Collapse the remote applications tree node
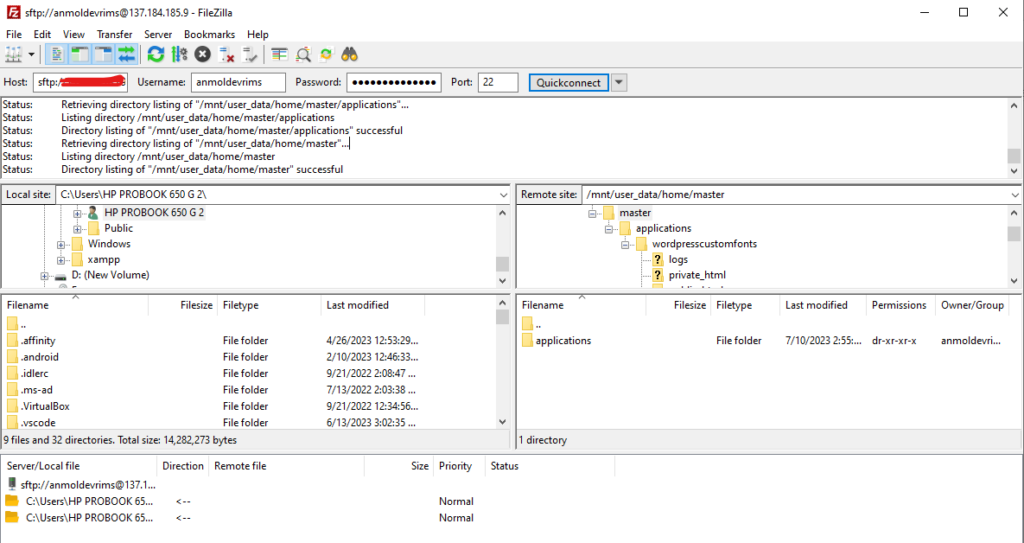 pos(609,229)
